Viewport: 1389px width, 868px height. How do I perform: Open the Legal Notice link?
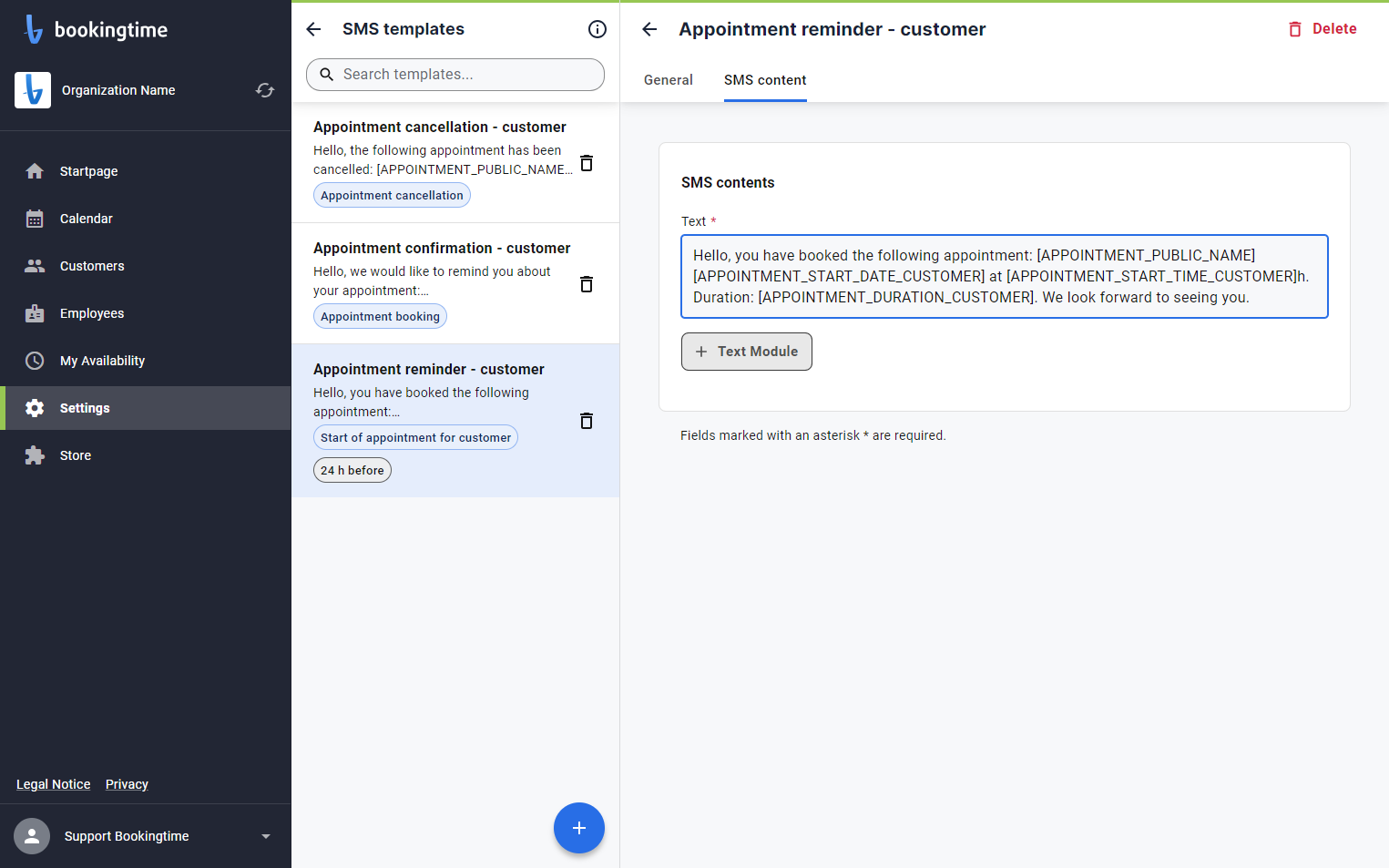[x=54, y=784]
